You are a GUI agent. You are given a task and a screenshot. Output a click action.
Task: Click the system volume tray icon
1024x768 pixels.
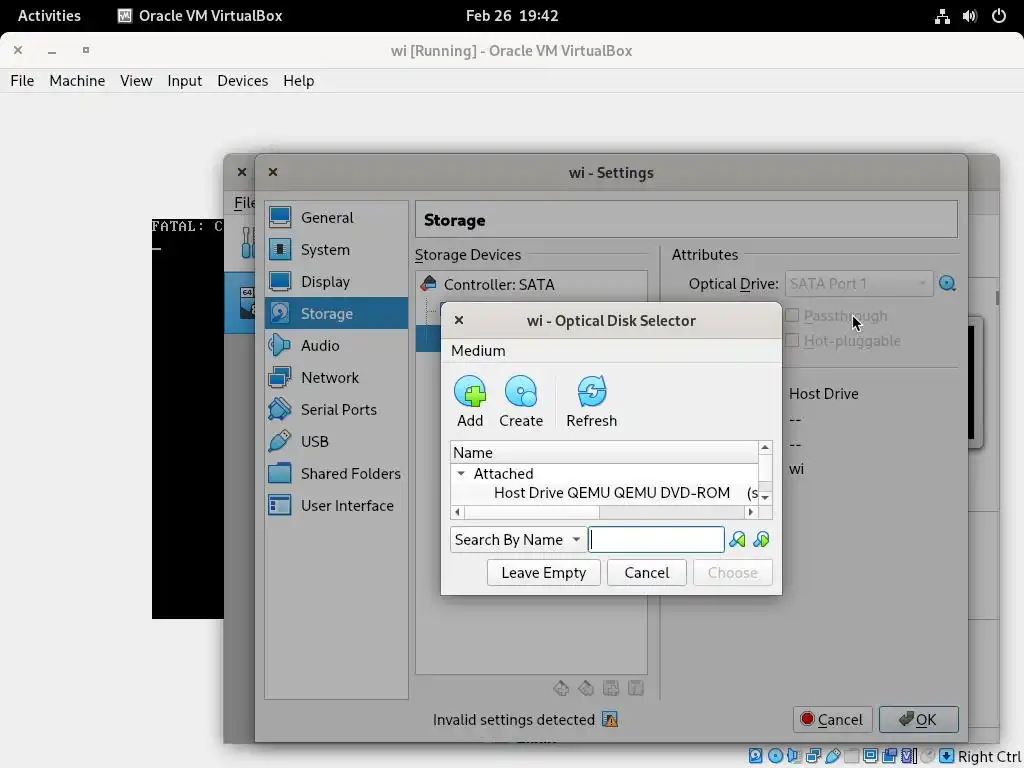970,16
